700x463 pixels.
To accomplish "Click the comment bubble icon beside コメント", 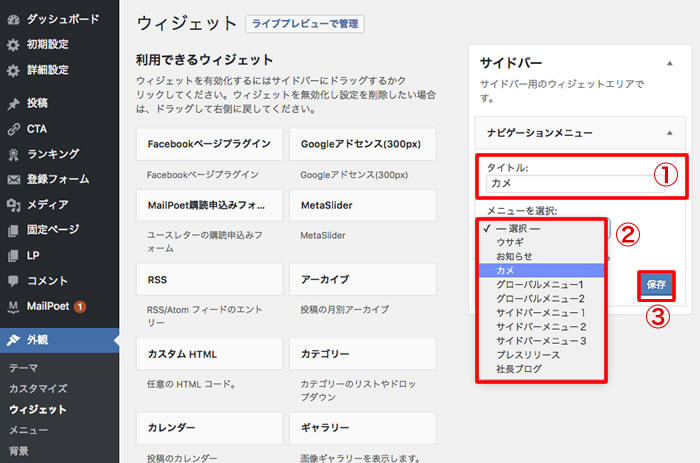I will click(x=13, y=280).
